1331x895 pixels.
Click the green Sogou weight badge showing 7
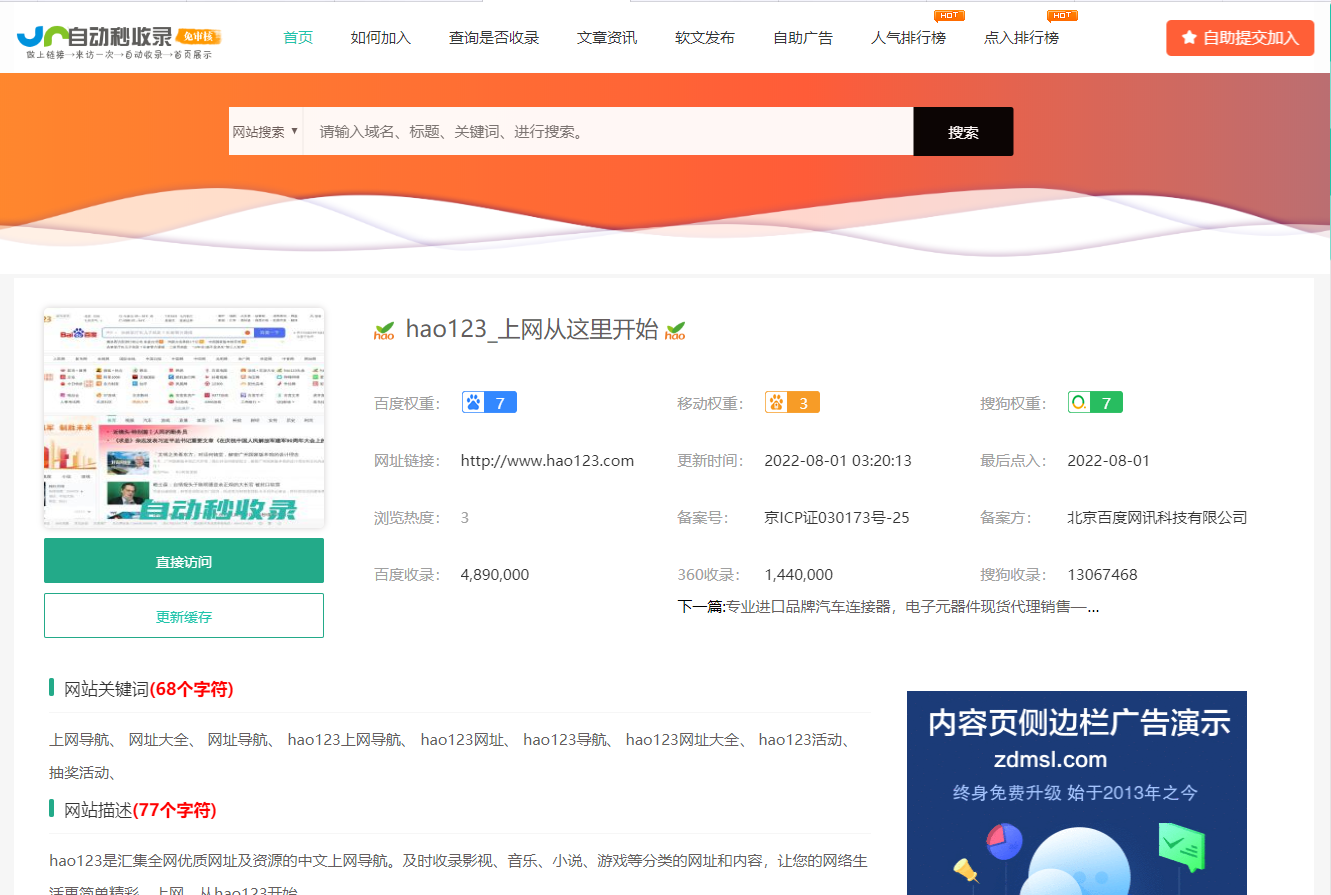point(1095,403)
